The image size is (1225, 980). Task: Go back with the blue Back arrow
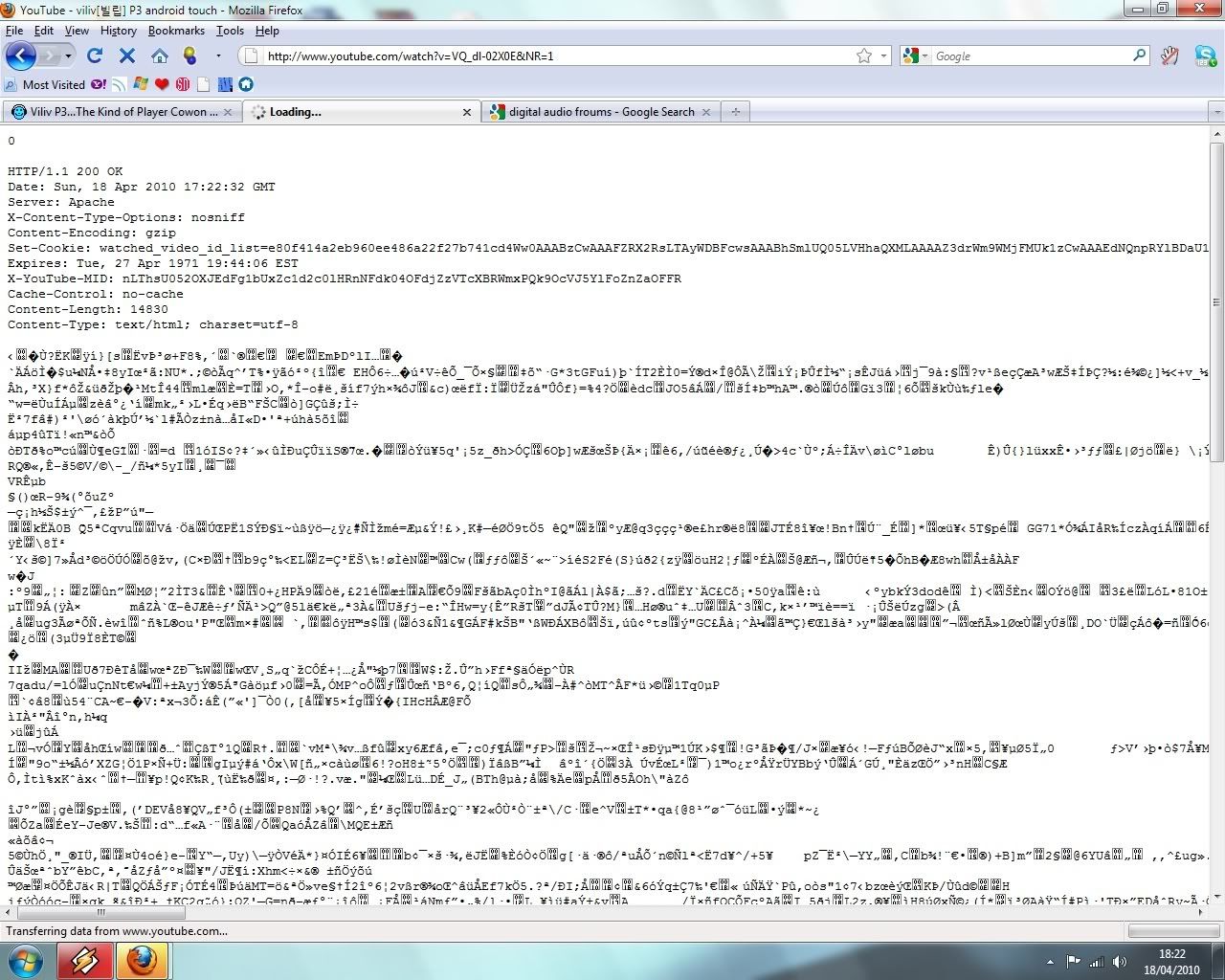pos(21,56)
